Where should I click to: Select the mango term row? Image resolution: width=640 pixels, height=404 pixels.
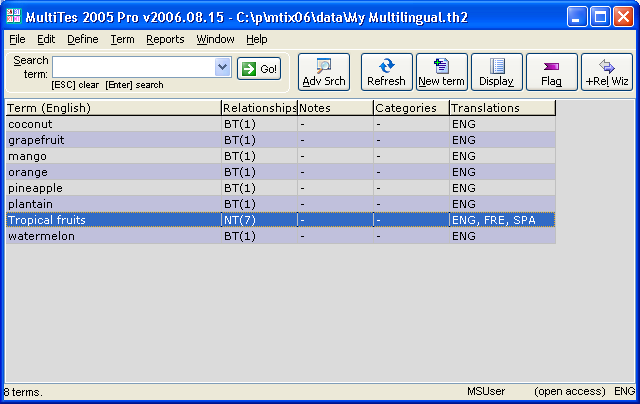click(280, 156)
